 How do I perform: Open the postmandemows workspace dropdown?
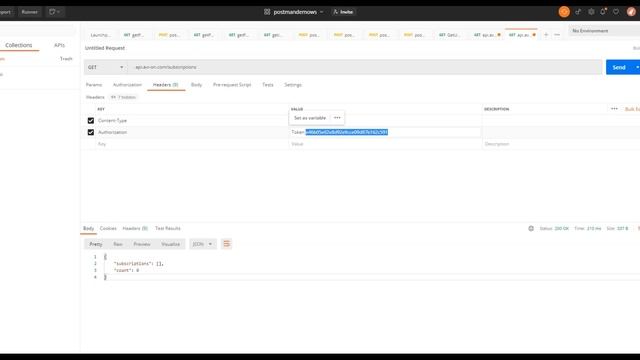click(322, 12)
